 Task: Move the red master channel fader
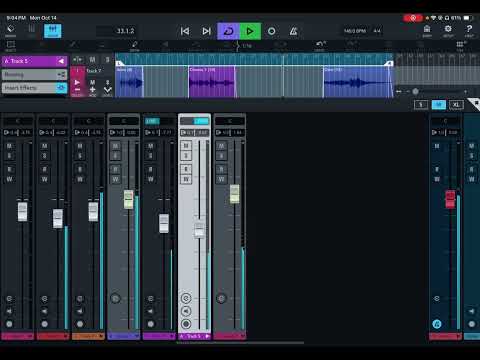pos(450,199)
